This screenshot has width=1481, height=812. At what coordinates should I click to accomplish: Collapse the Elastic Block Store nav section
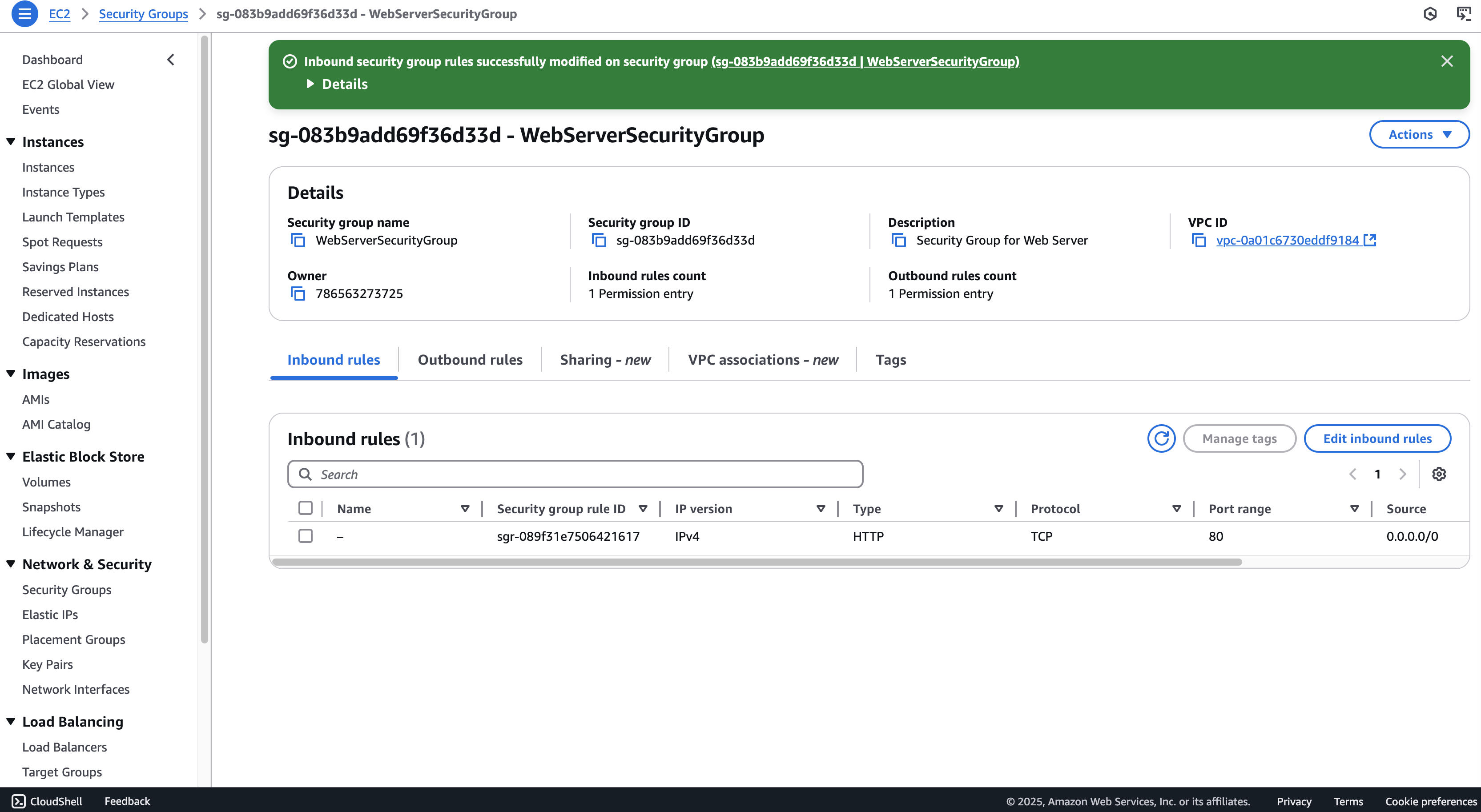click(x=11, y=456)
